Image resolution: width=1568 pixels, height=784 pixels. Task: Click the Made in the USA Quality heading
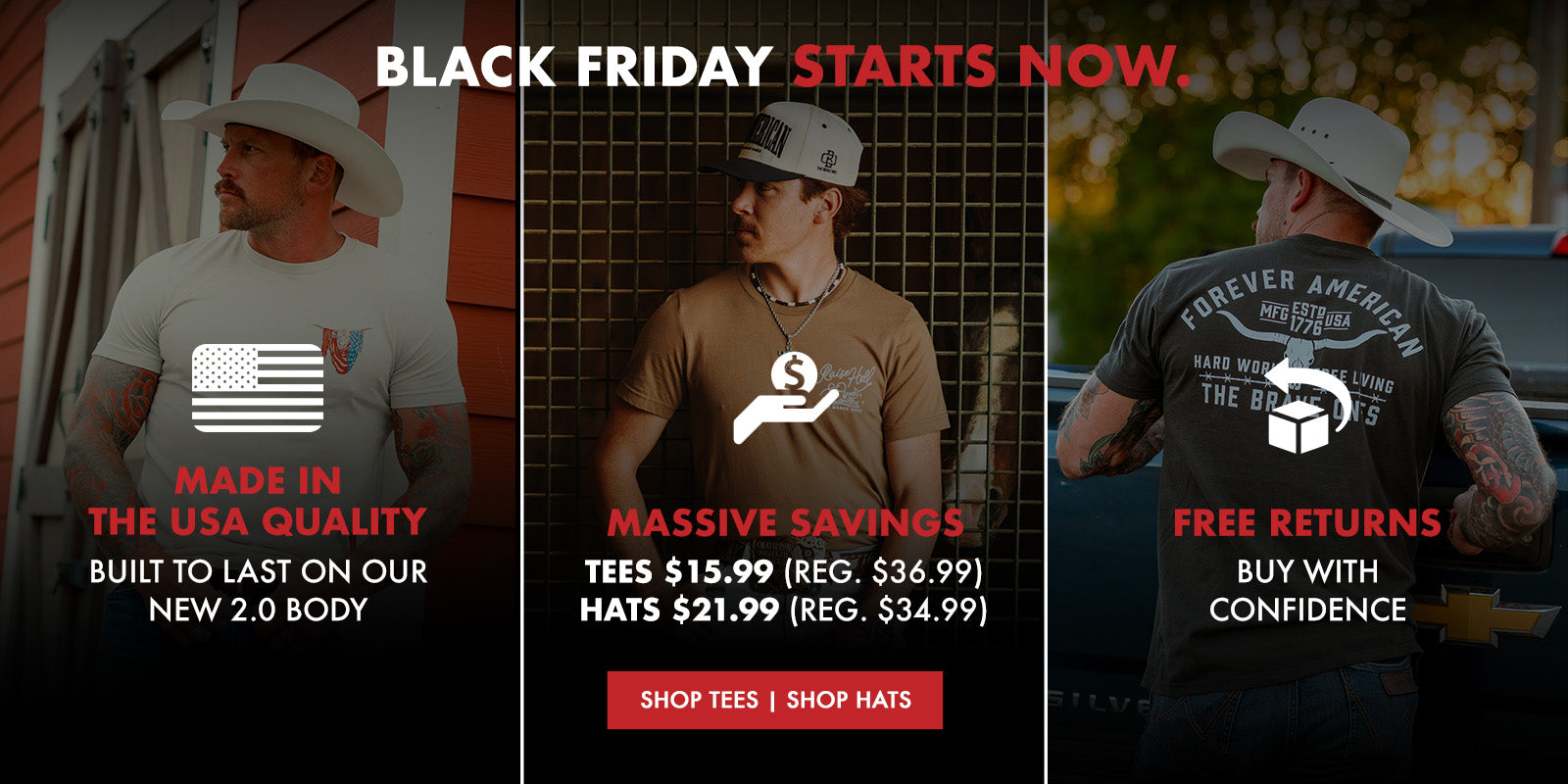[x=258, y=502]
